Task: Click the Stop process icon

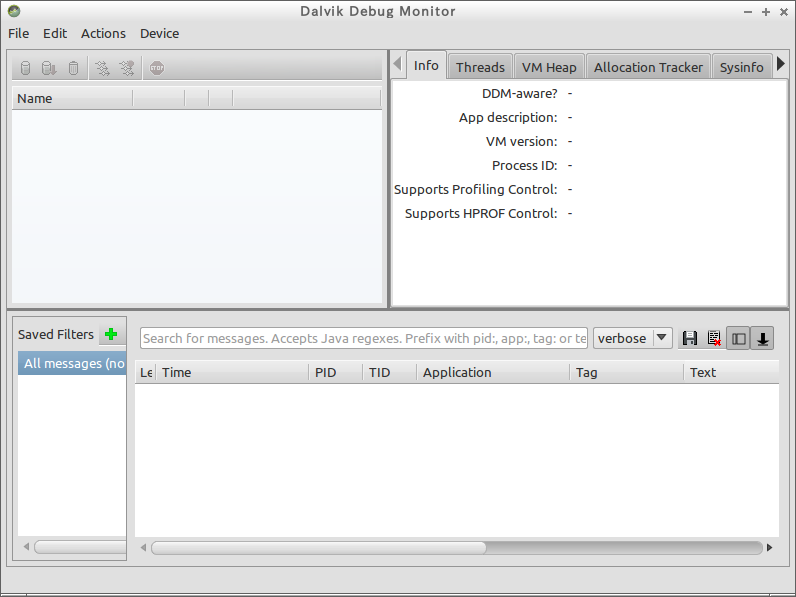Action: (x=157, y=68)
